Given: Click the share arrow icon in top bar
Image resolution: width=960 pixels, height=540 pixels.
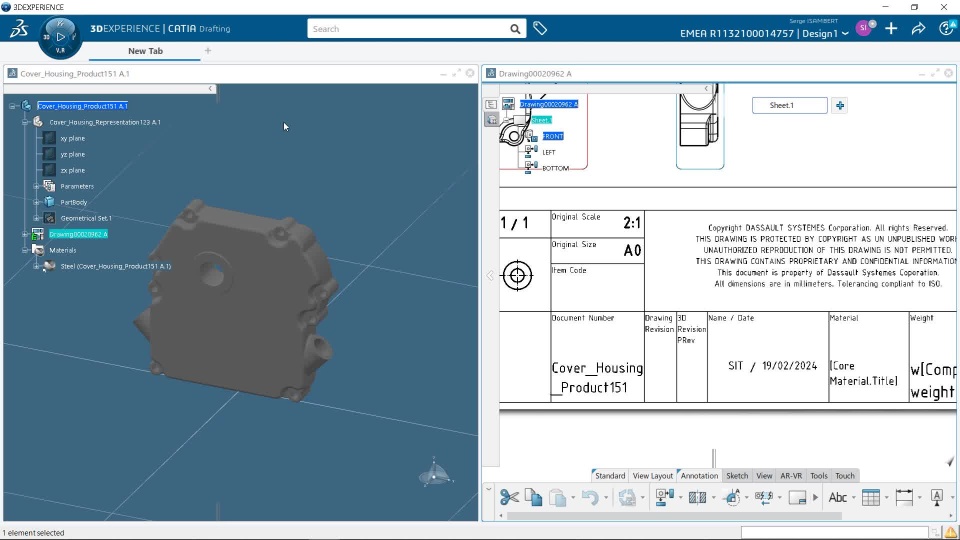Looking at the screenshot, I should point(918,28).
